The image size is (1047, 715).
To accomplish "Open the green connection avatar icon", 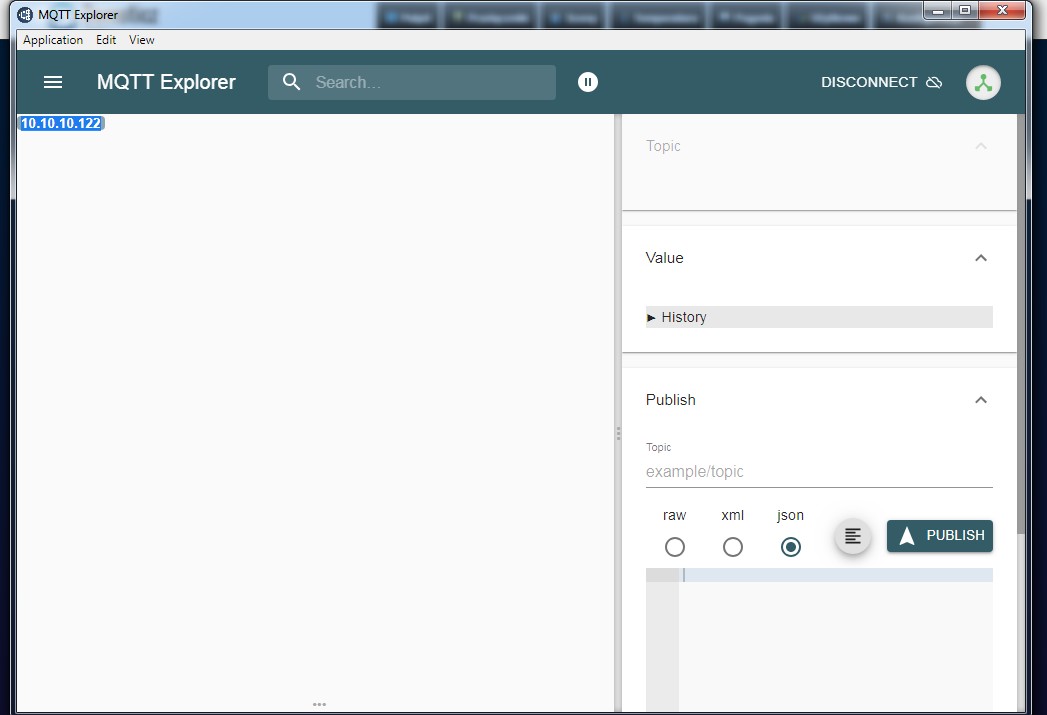I will tap(983, 83).
